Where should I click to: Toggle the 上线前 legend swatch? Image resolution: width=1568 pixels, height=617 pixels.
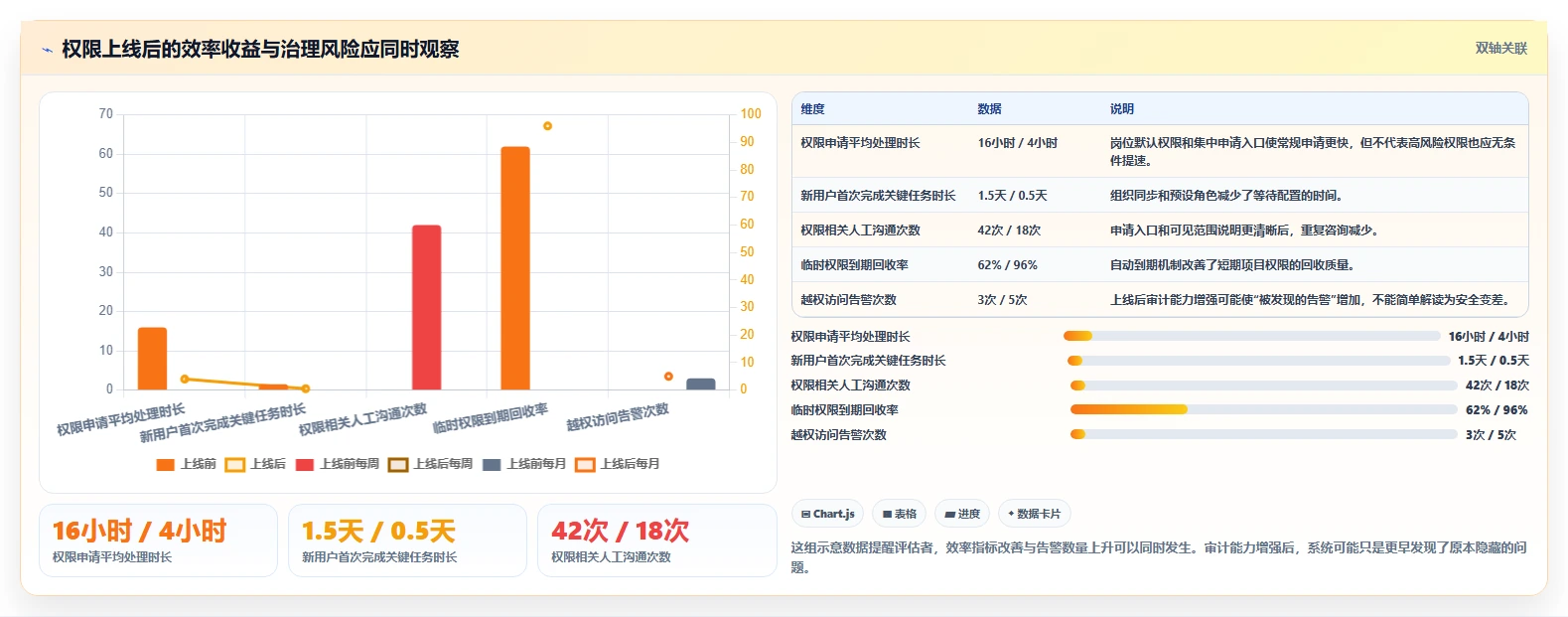(x=166, y=464)
